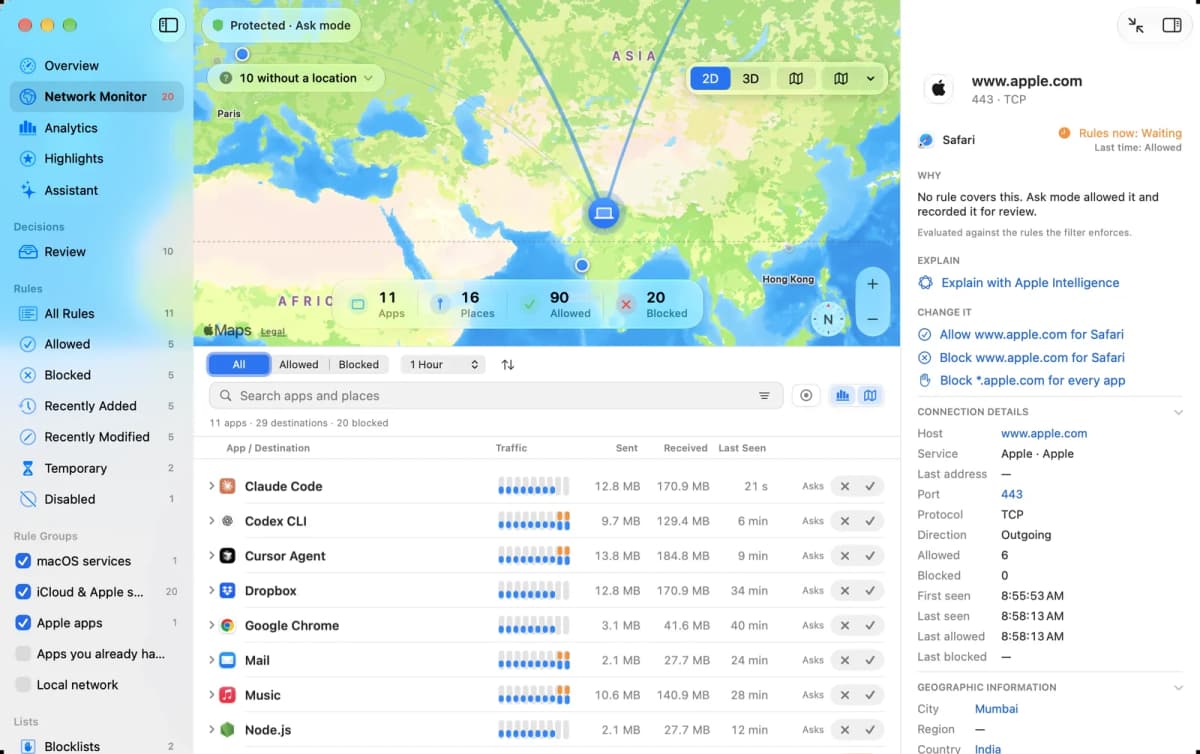Open the 1 Hour time range dropdown
The width and height of the screenshot is (1200, 754).
[444, 365]
